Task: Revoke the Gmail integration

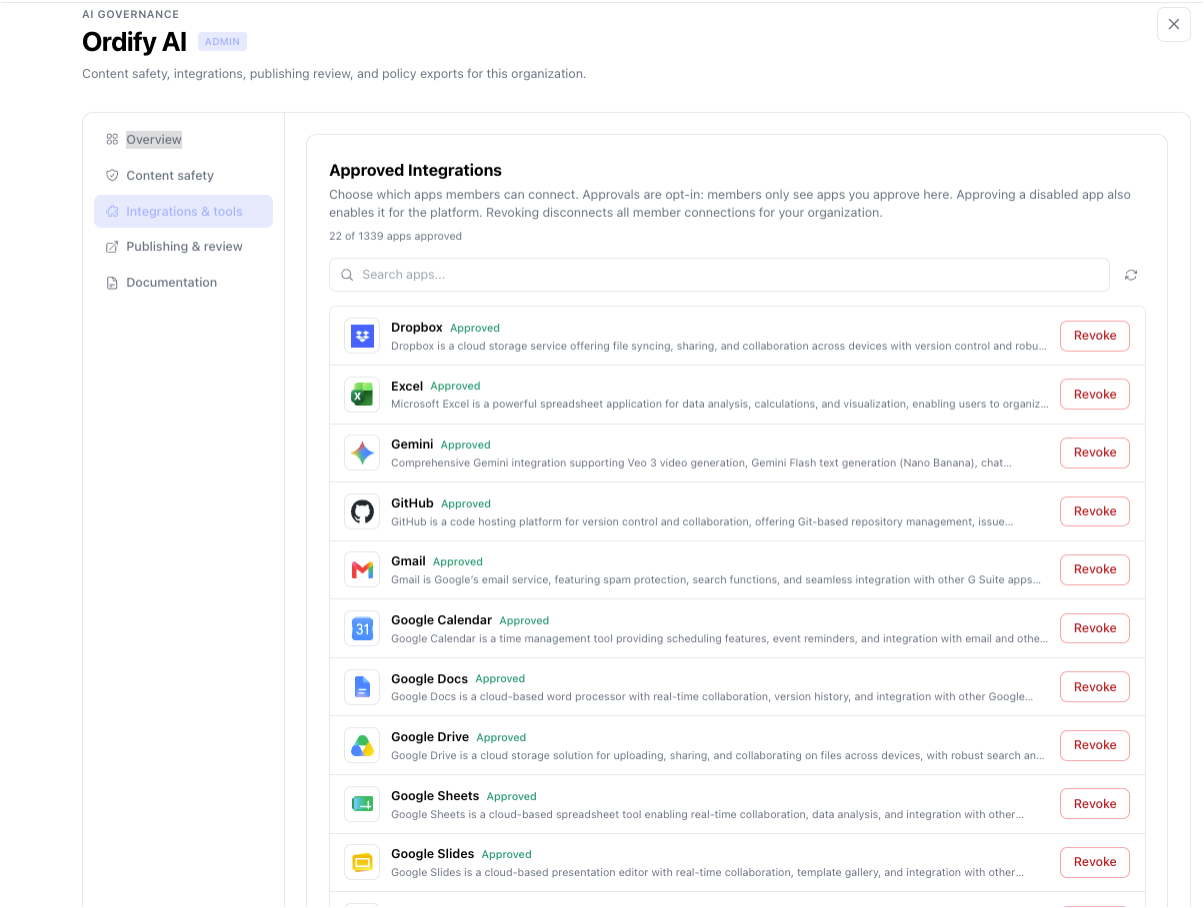Action: click(1095, 570)
